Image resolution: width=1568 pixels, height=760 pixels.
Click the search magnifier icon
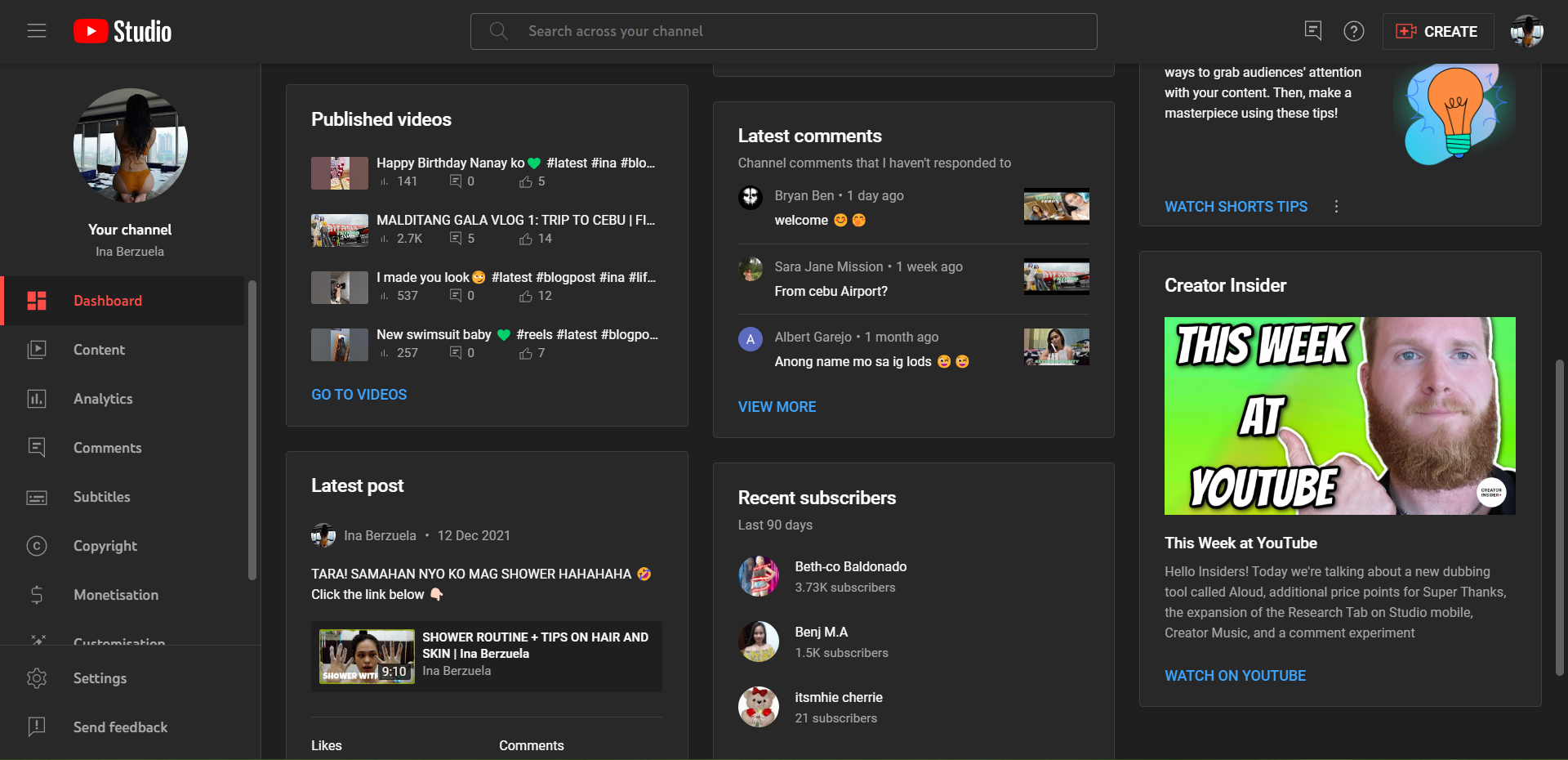[x=498, y=31]
